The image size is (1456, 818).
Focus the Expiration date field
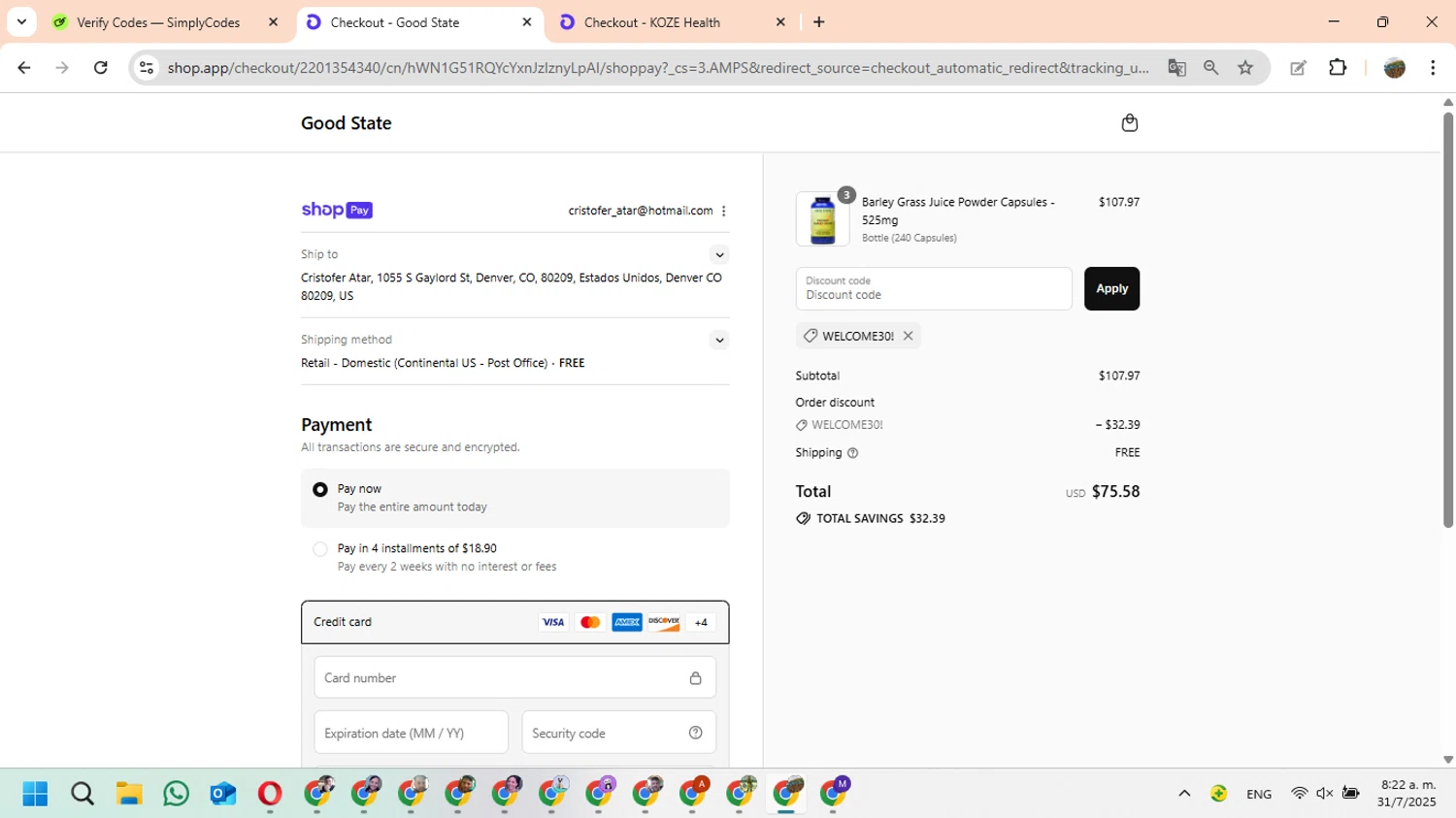412,733
